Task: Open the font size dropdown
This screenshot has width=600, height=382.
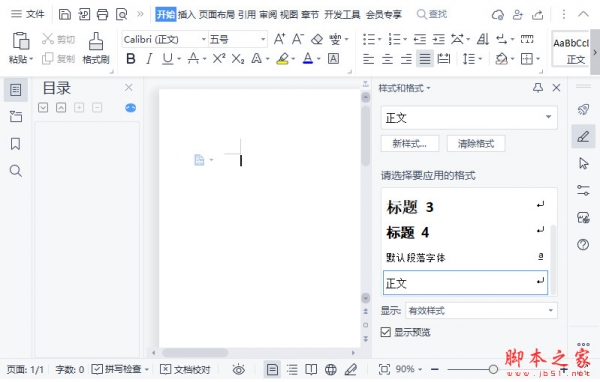Action: click(x=263, y=39)
